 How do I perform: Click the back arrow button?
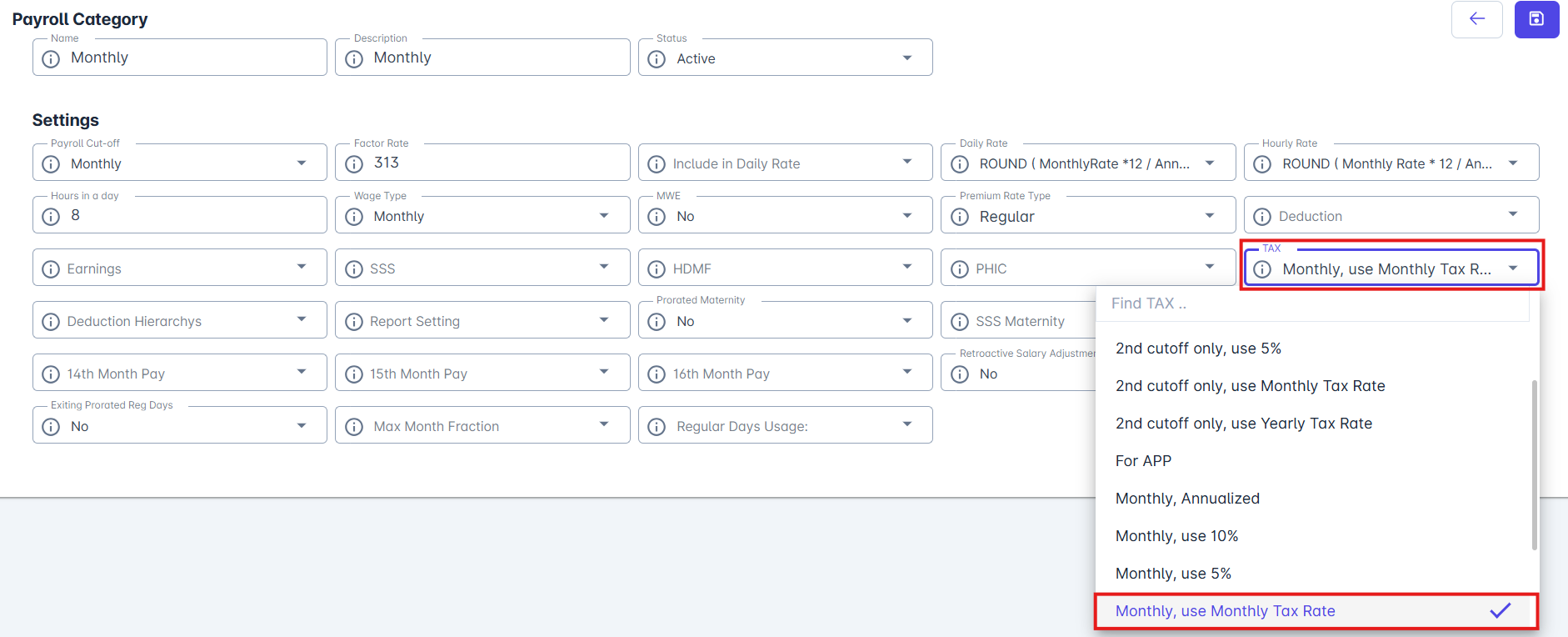[x=1476, y=19]
